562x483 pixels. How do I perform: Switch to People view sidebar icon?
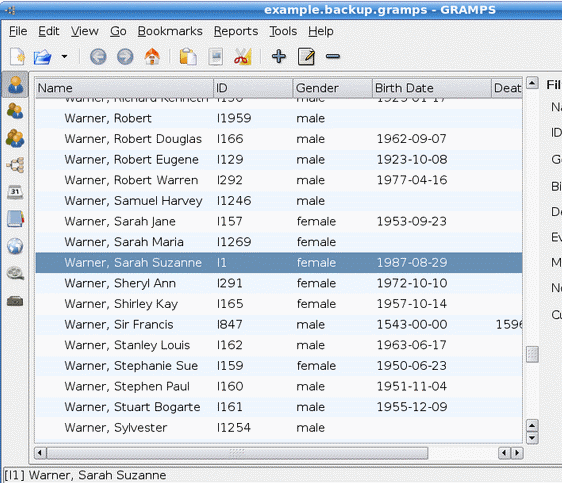15,85
